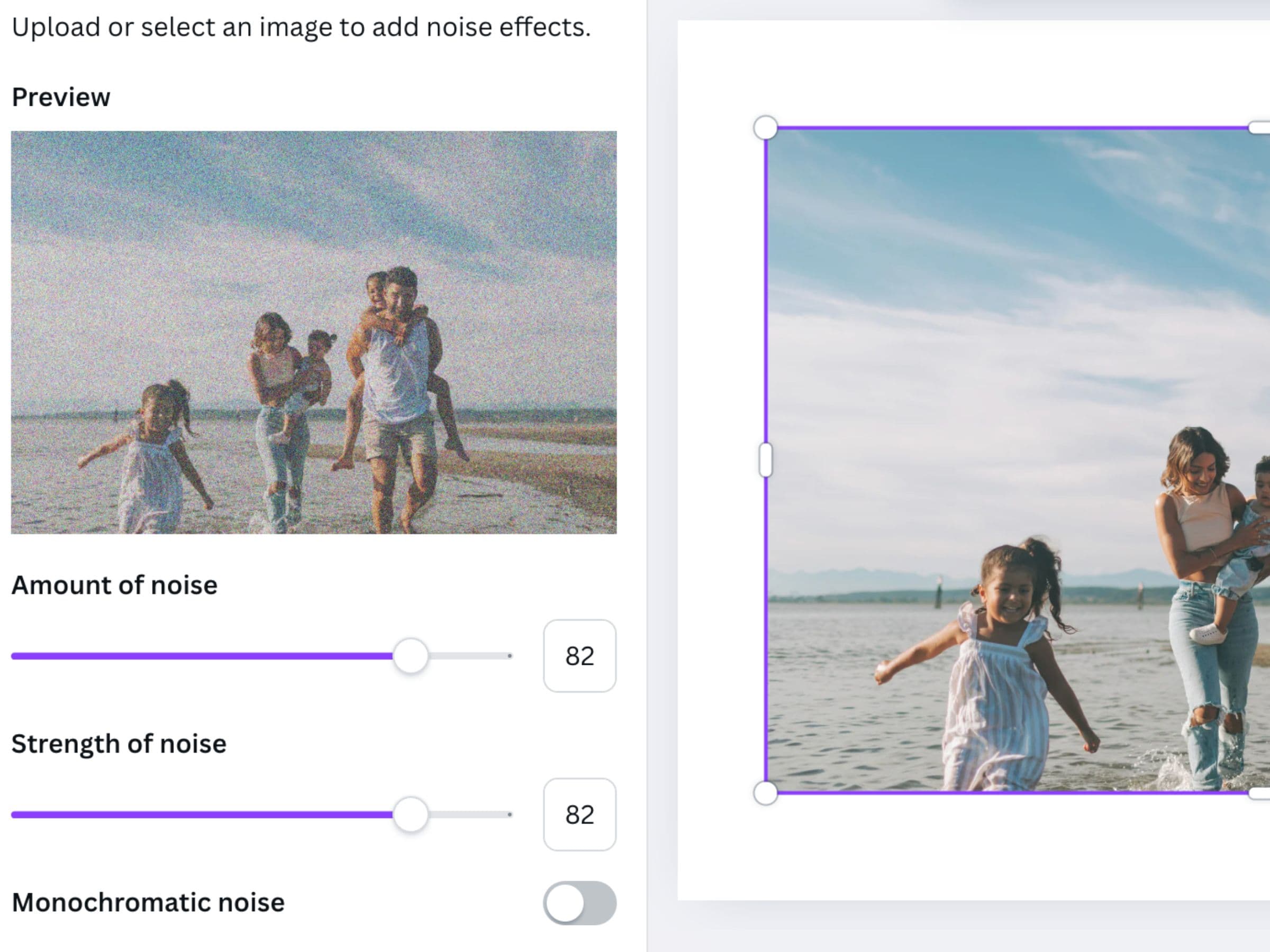Click the Strength of noise value field
The image size is (1270, 952).
click(579, 814)
